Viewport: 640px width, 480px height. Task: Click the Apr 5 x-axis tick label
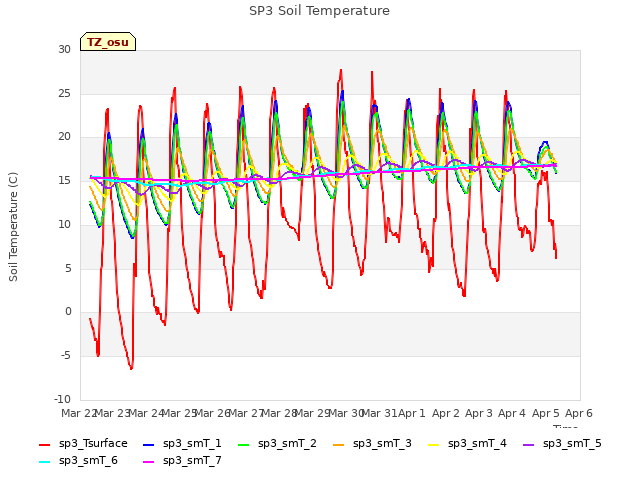pos(546,413)
